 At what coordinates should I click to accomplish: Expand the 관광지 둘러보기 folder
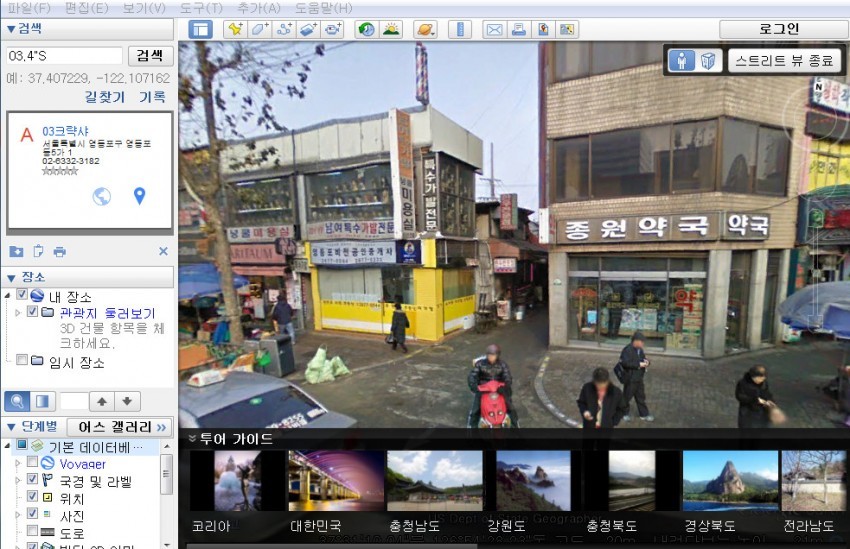coord(17,313)
